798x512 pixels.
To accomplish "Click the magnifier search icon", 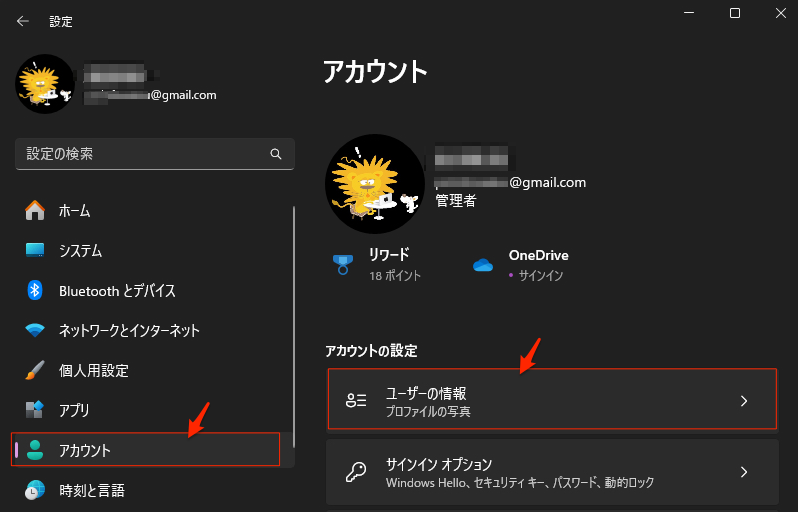I will click(x=276, y=154).
